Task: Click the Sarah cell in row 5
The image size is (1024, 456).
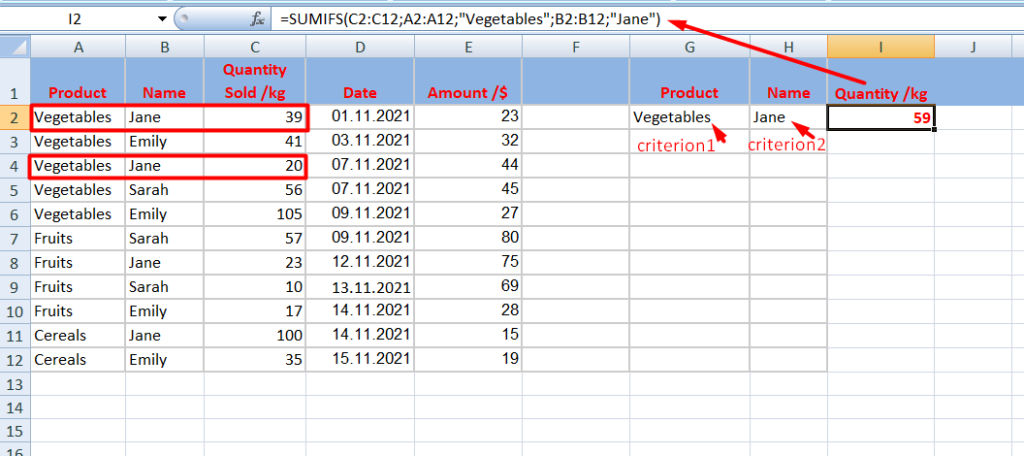Action: (165, 190)
